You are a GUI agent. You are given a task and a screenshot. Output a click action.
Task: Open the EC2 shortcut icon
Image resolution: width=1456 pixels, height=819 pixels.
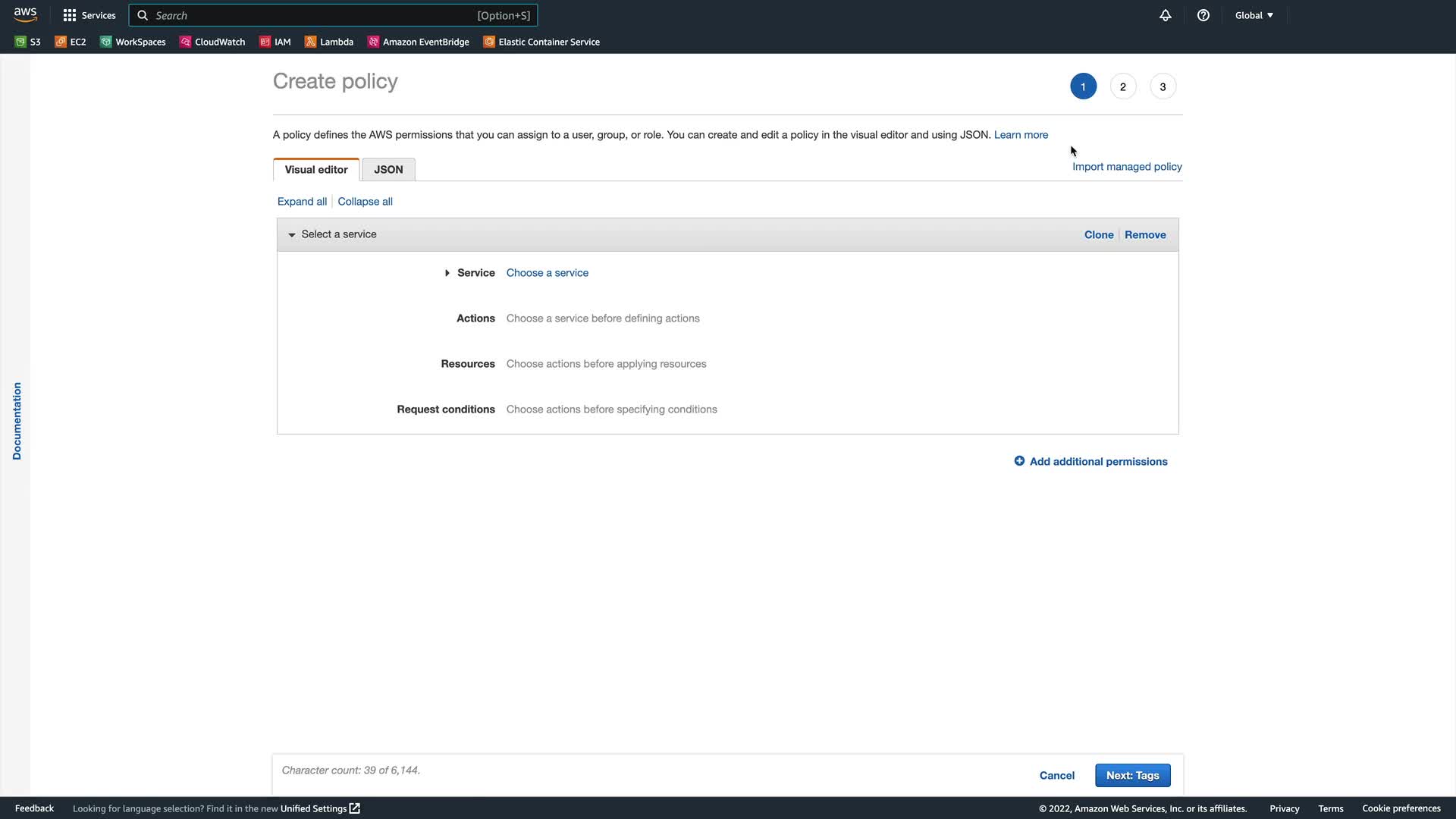61,42
